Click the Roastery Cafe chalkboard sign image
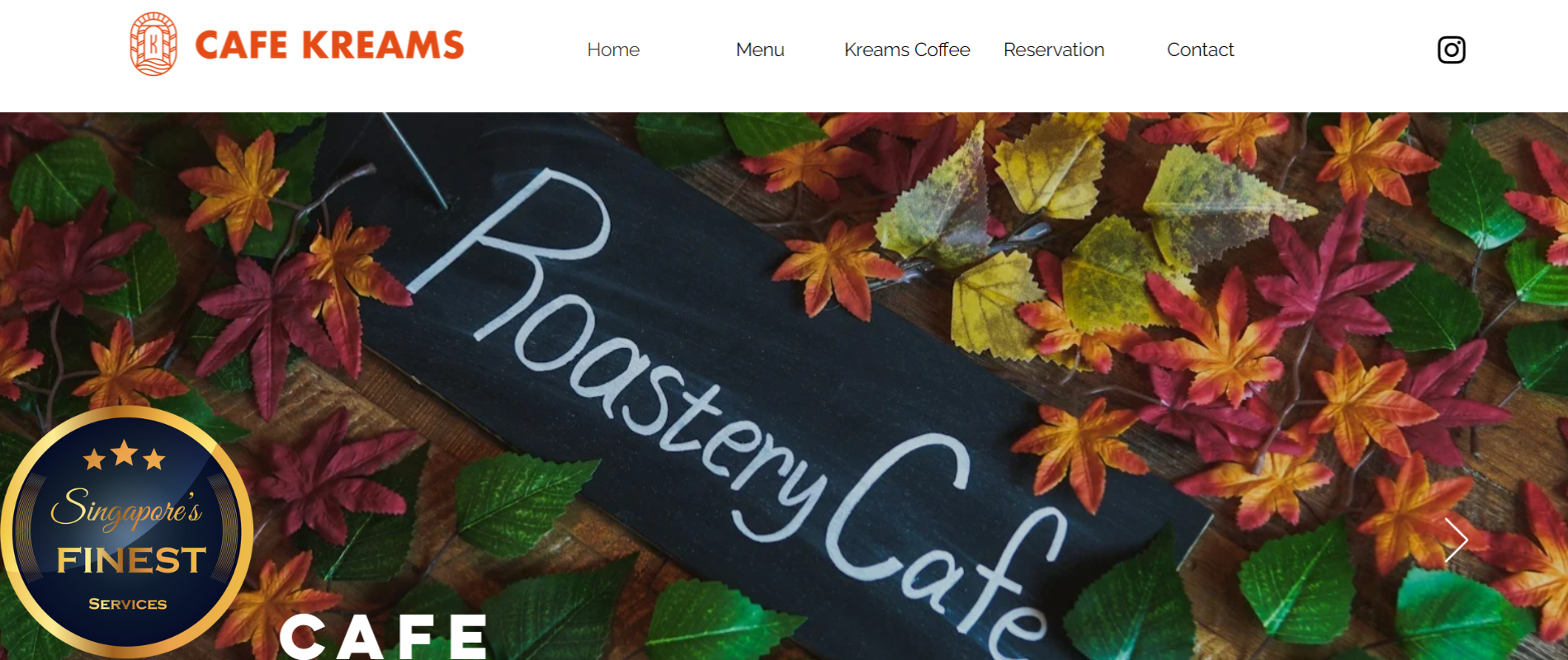The height and width of the screenshot is (660, 1568). (x=743, y=388)
